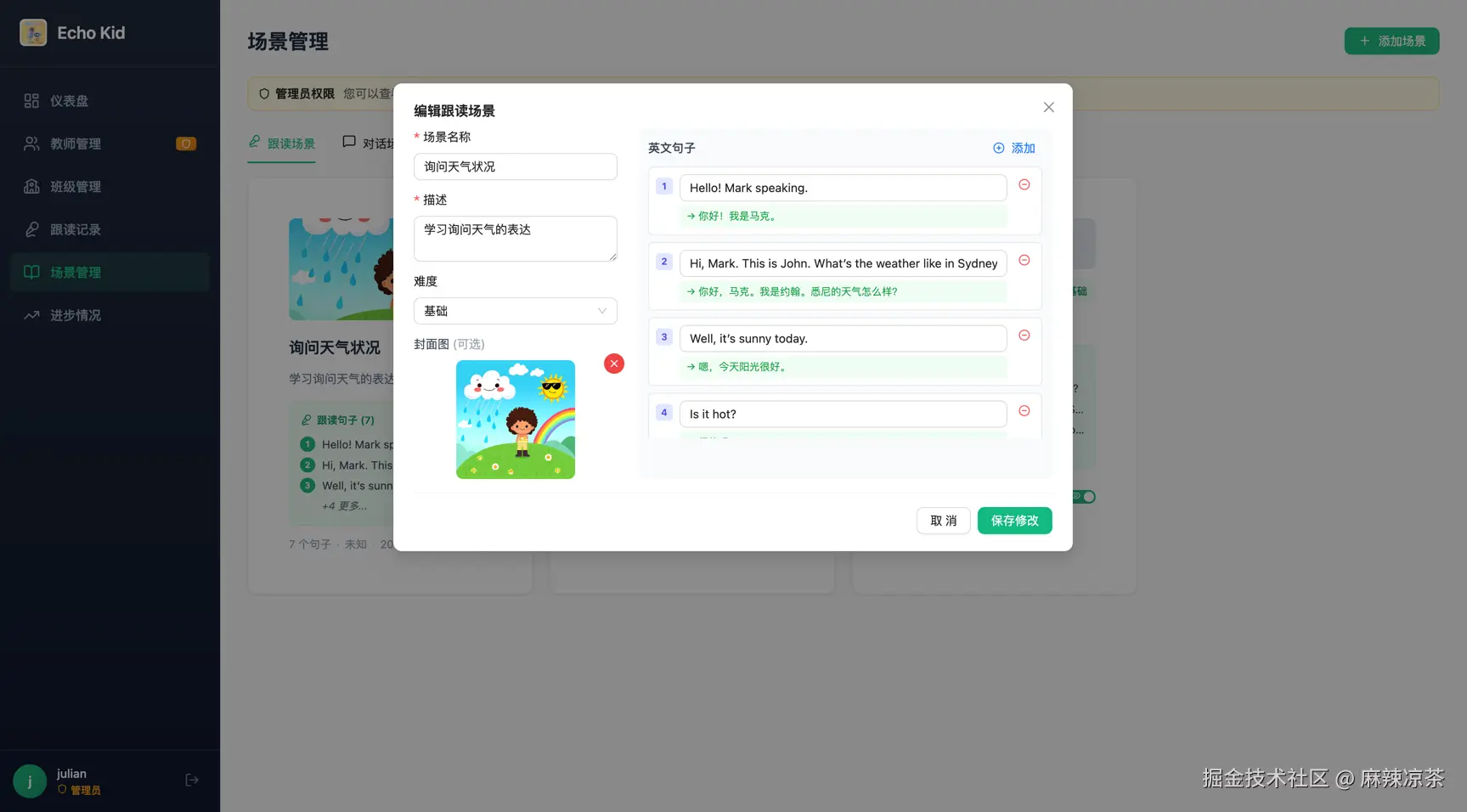Click the 跟读记录 microphone icon

point(32,229)
